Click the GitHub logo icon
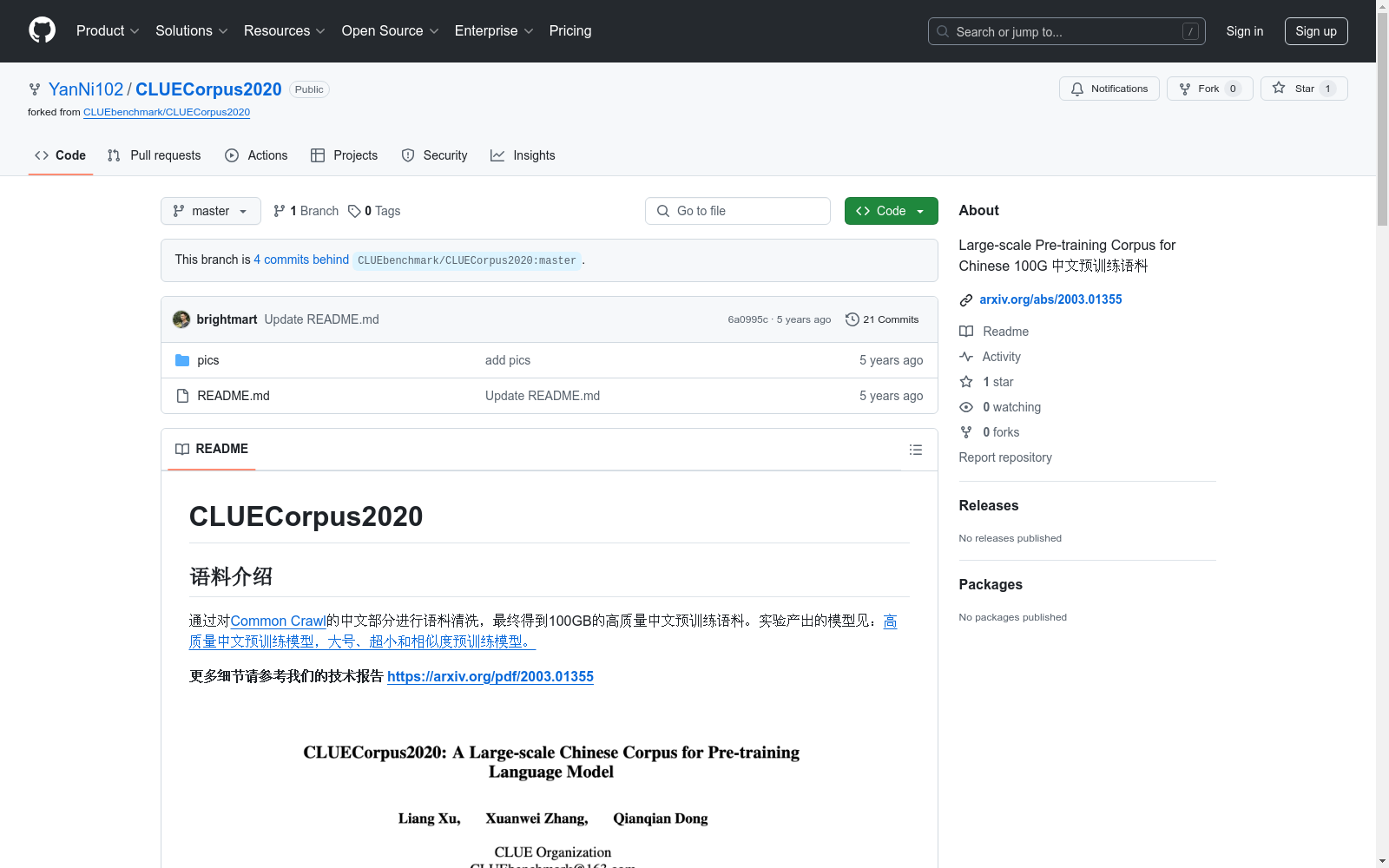Image resolution: width=1389 pixels, height=868 pixels. (x=42, y=30)
